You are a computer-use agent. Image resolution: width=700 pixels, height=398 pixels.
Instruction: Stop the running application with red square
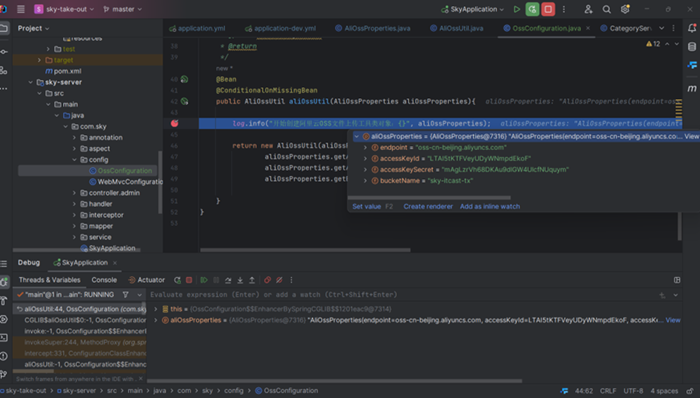pyautogui.click(x=548, y=9)
